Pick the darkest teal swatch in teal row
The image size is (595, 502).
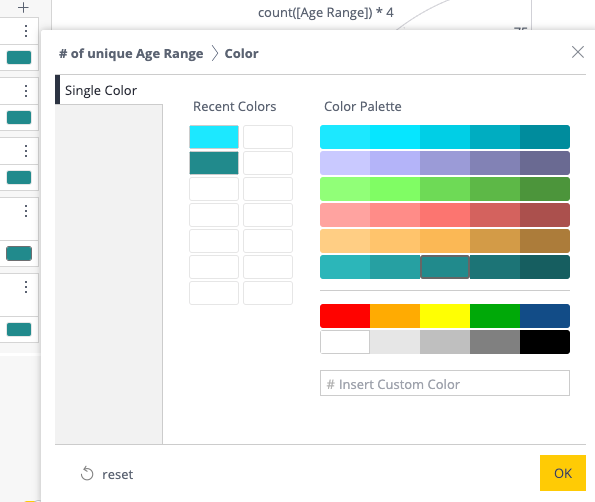point(545,267)
